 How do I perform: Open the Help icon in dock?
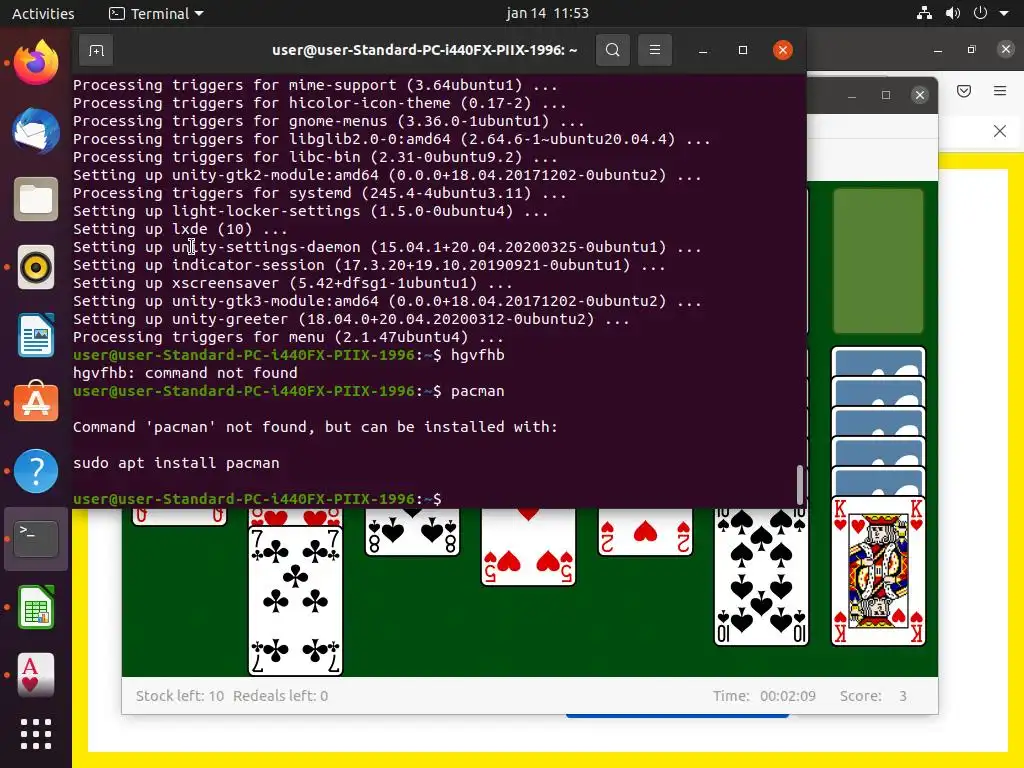pyautogui.click(x=36, y=471)
